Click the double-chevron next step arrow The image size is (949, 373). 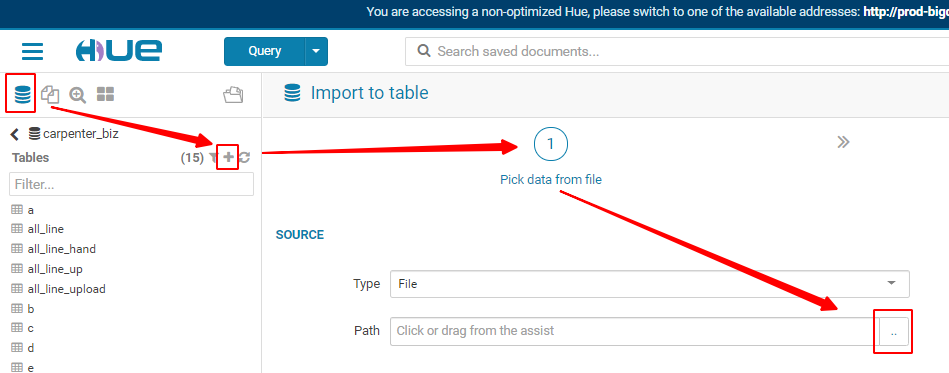[x=843, y=142]
